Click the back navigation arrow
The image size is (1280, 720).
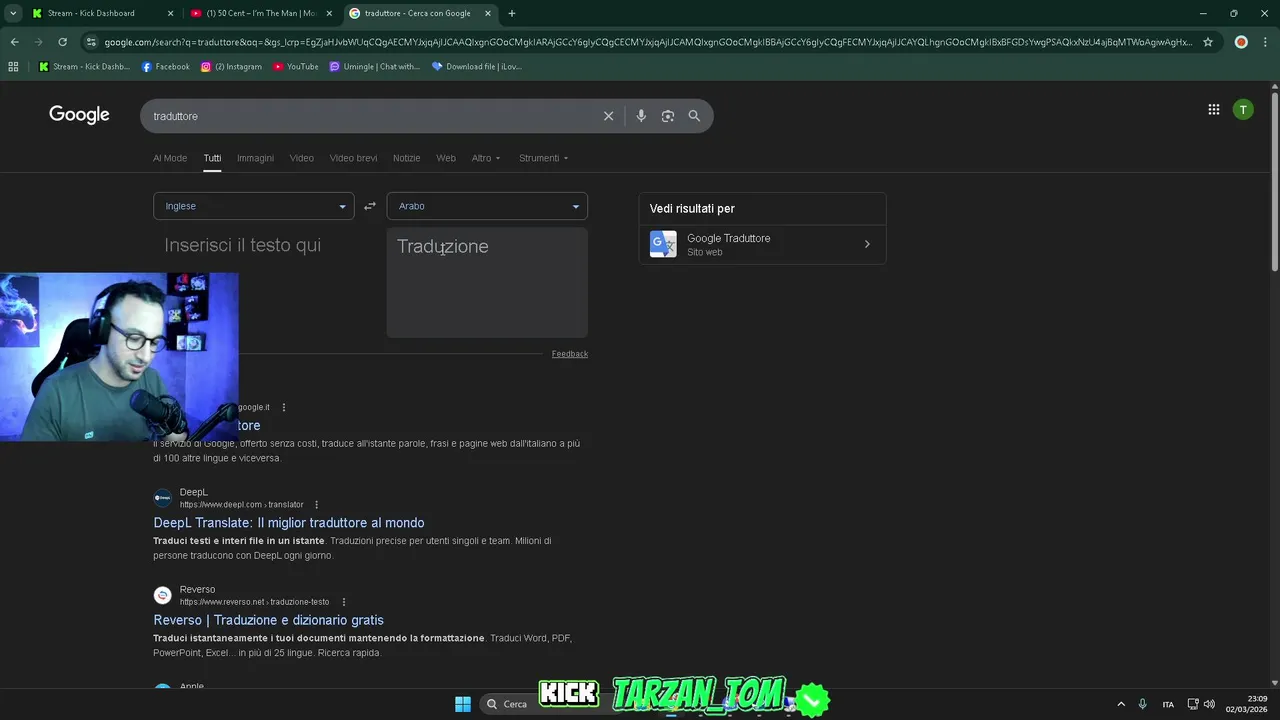14,42
